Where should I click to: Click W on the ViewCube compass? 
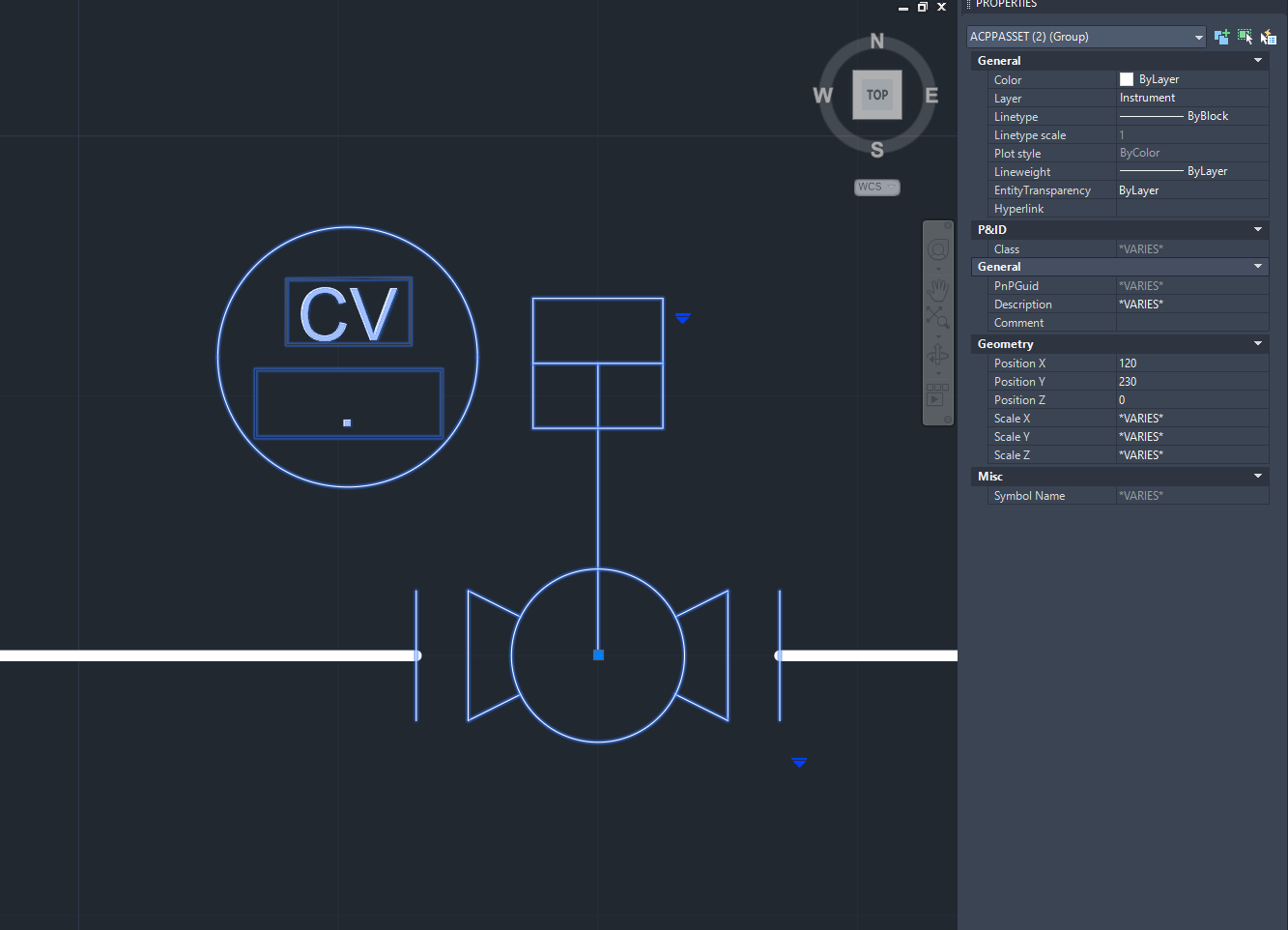click(822, 95)
